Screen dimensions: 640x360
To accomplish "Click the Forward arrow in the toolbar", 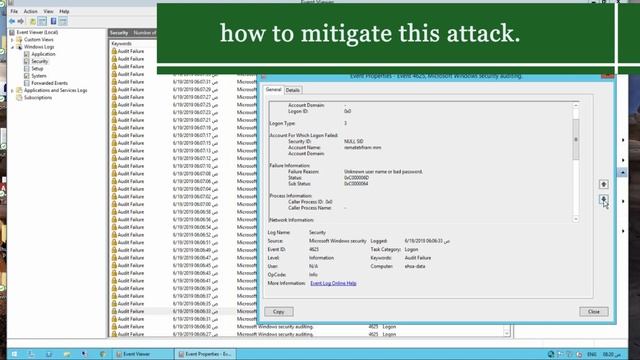I will click(20, 21).
